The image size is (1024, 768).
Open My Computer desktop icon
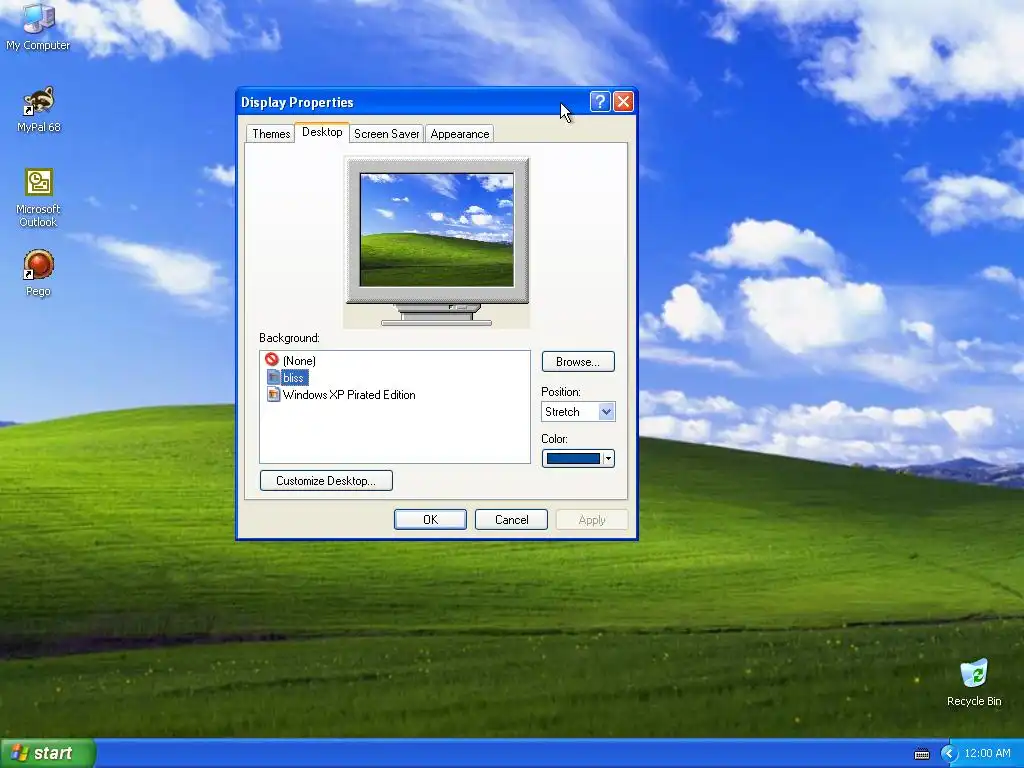pyautogui.click(x=38, y=26)
